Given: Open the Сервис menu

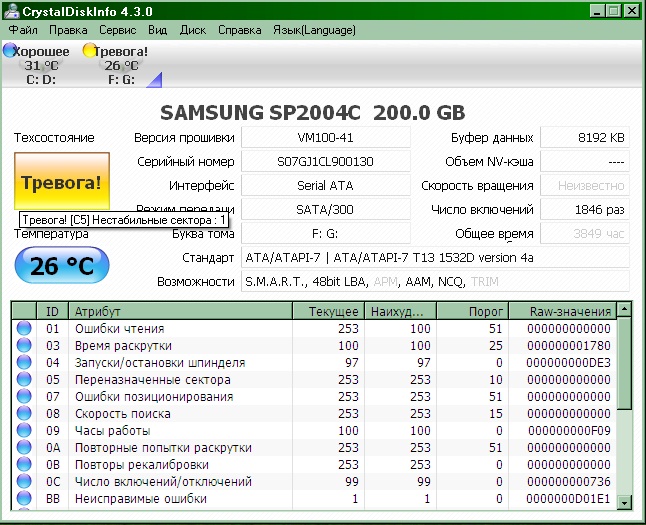Looking at the screenshot, I should [x=117, y=30].
